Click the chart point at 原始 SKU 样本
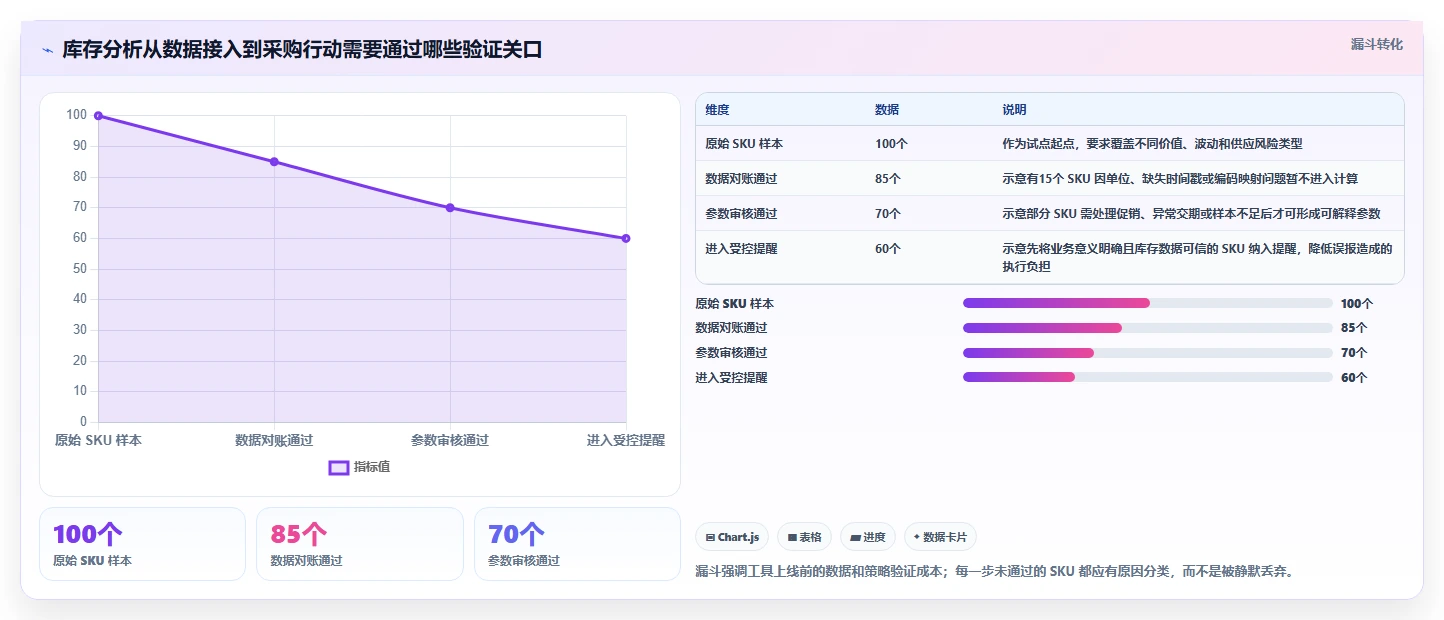 click(98, 116)
